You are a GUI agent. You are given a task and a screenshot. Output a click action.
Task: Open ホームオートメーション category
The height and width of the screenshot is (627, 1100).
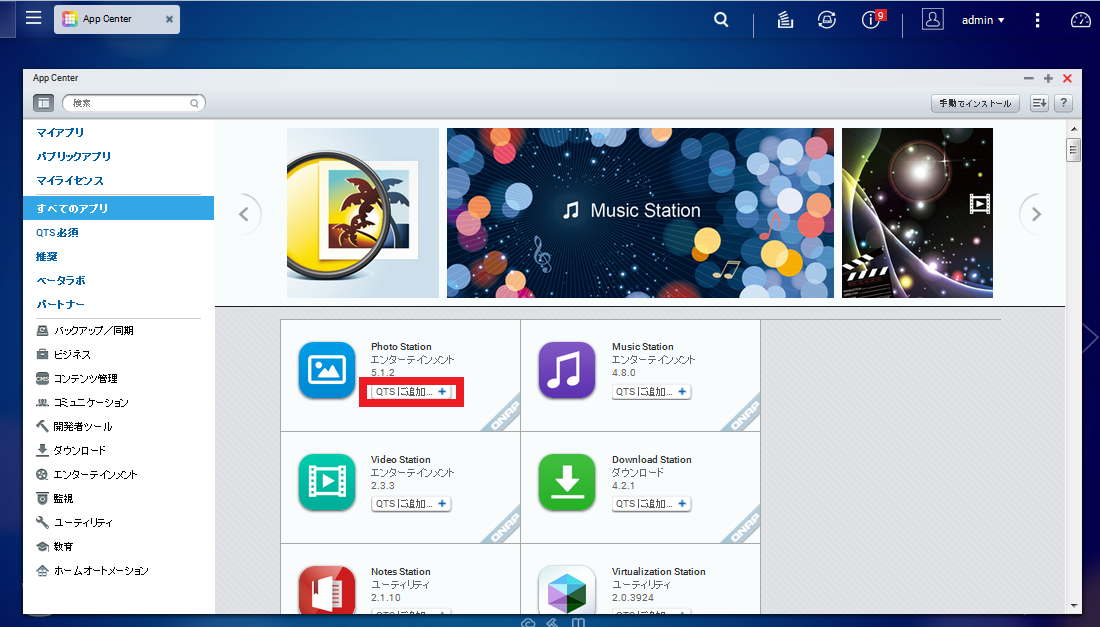click(93, 570)
